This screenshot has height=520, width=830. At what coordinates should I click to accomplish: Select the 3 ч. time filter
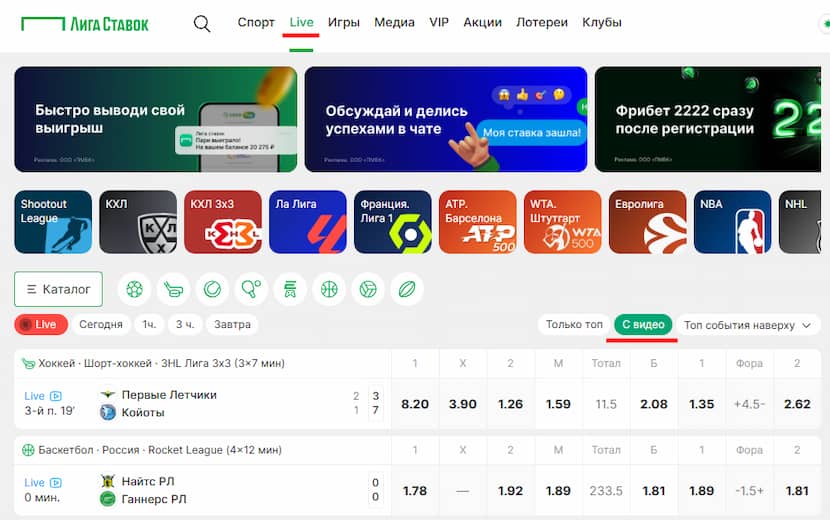point(185,324)
